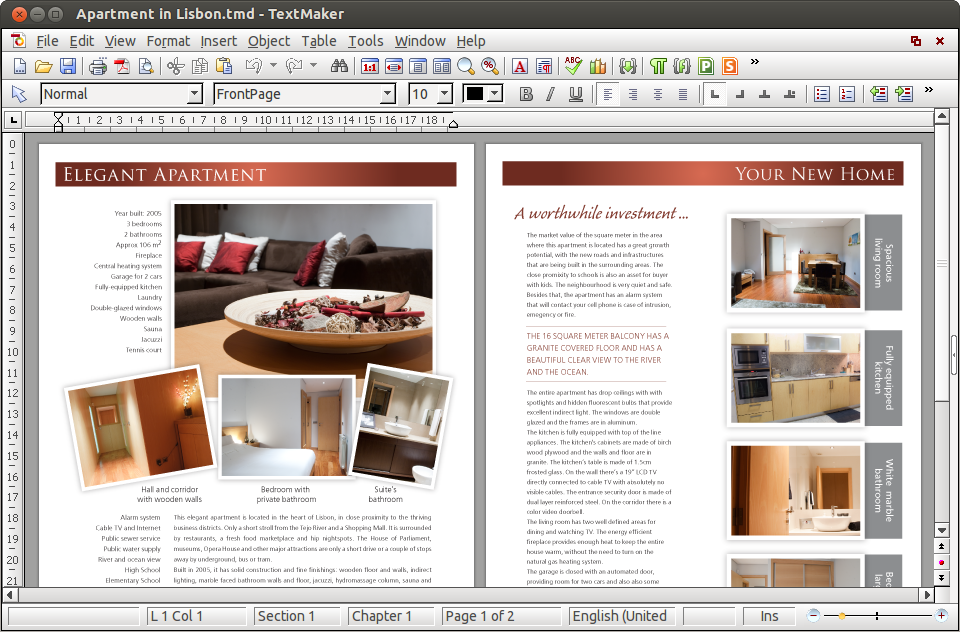Print the document using the printer icon
This screenshot has width=960, height=632.
click(x=98, y=66)
